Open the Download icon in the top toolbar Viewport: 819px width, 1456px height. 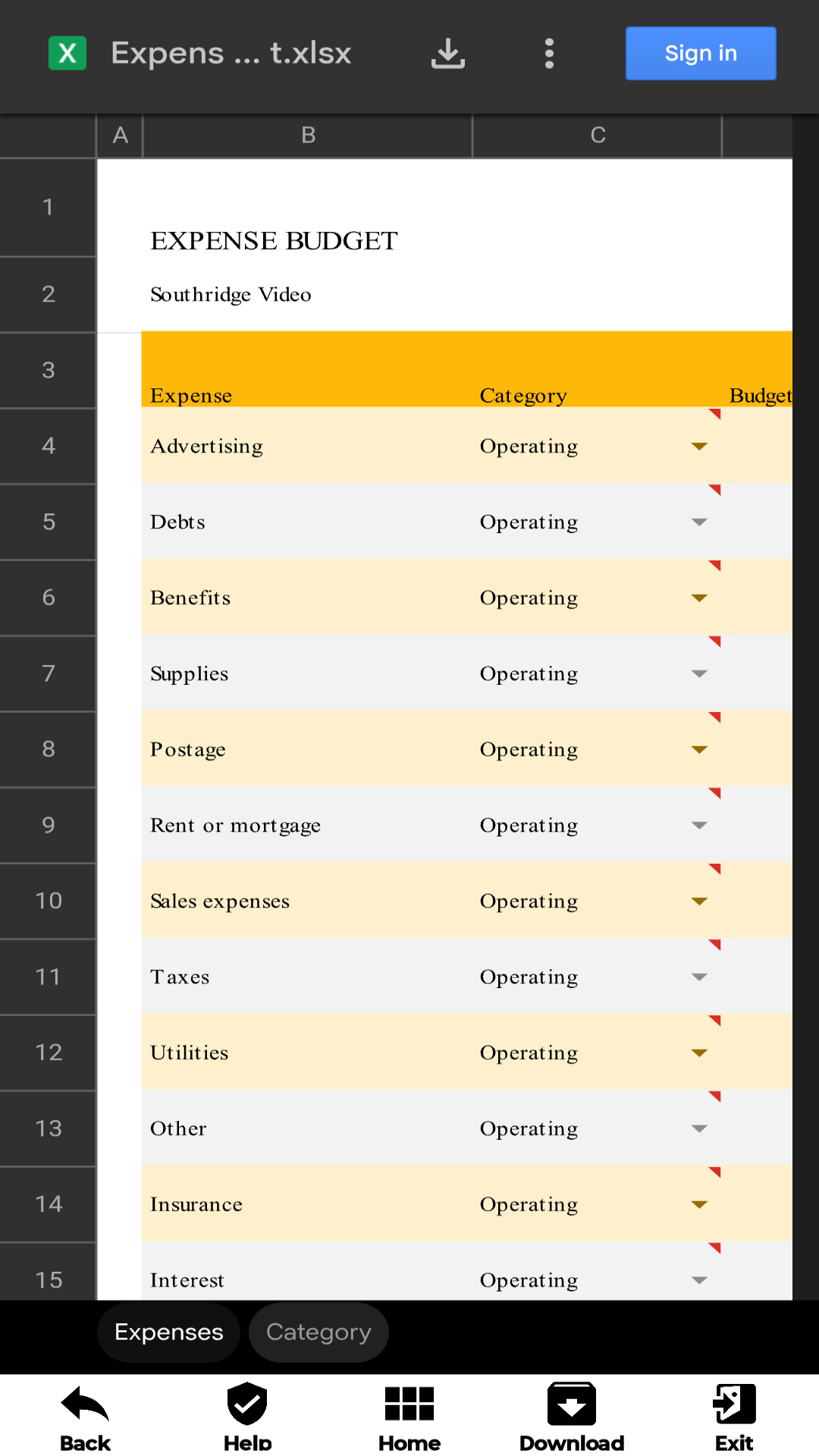[447, 53]
